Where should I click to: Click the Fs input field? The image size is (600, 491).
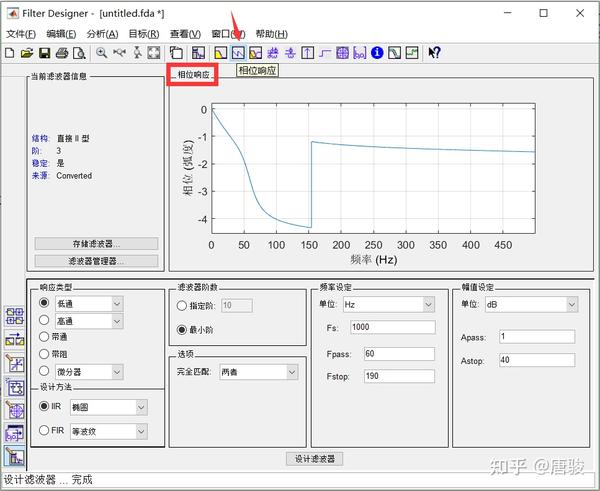coord(393,327)
